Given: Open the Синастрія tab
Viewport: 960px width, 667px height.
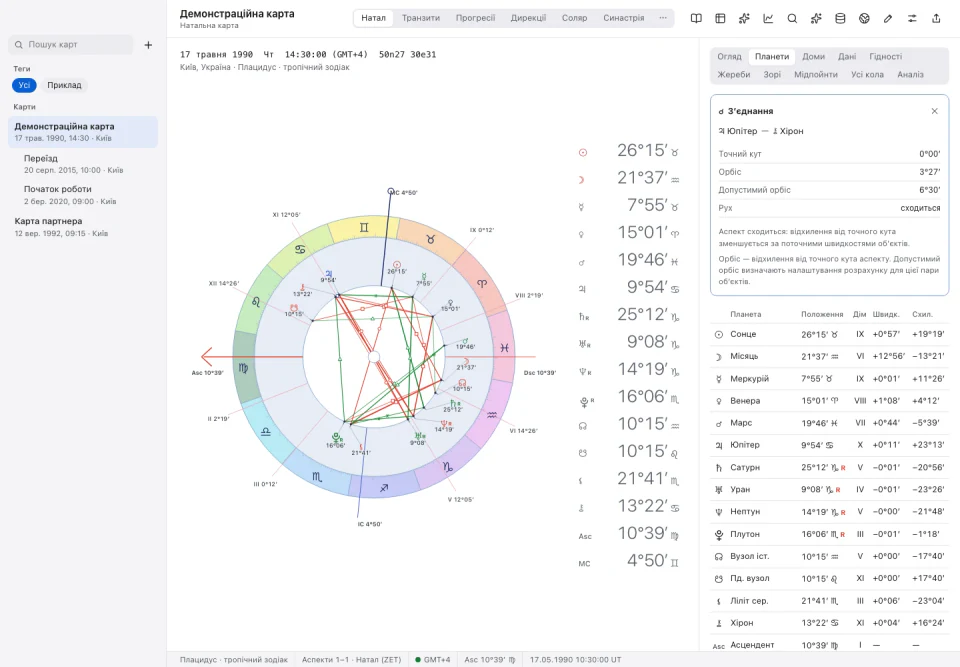Looking at the screenshot, I should 623,18.
